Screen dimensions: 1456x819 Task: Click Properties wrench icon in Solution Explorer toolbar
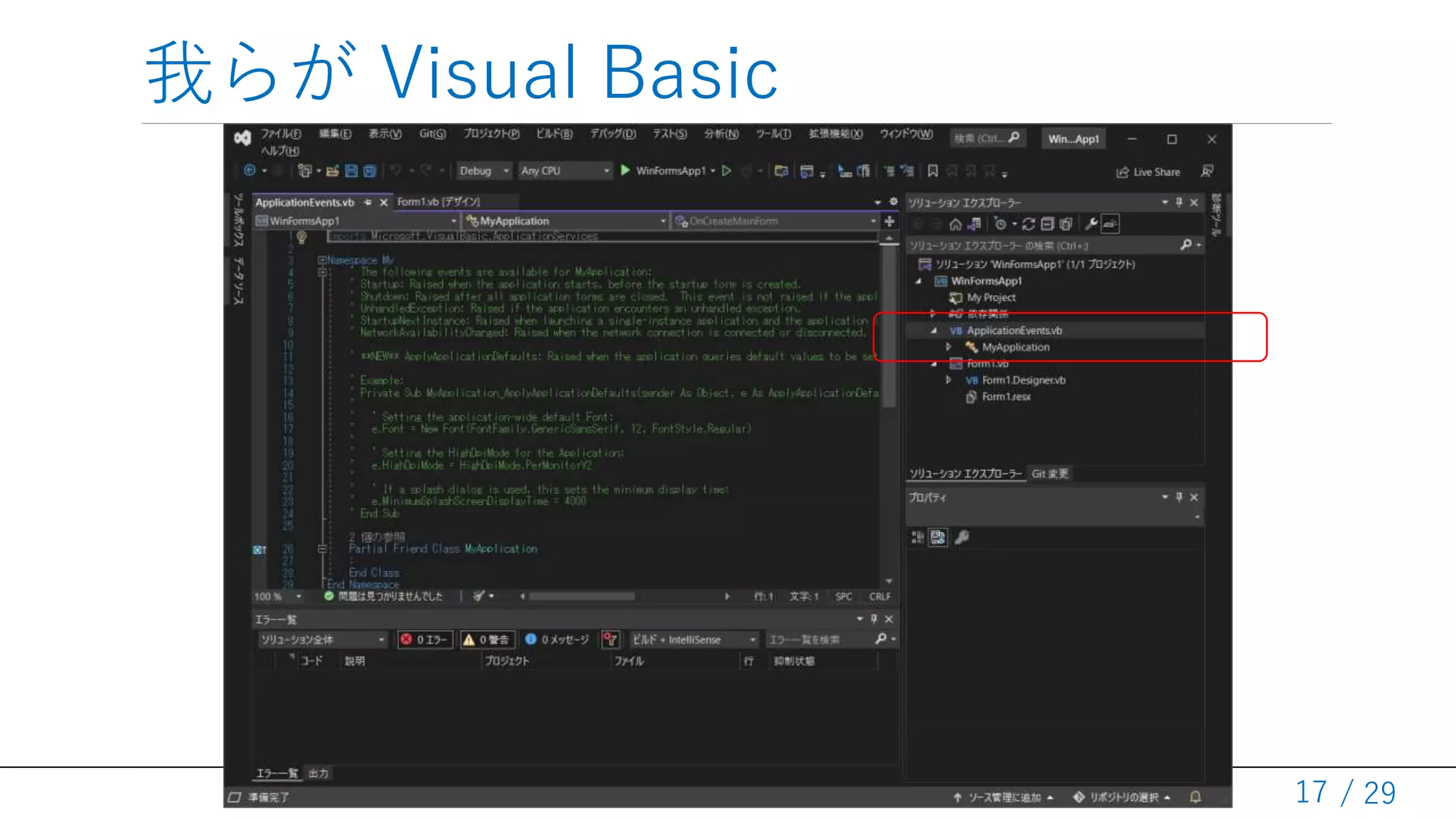tap(1091, 225)
